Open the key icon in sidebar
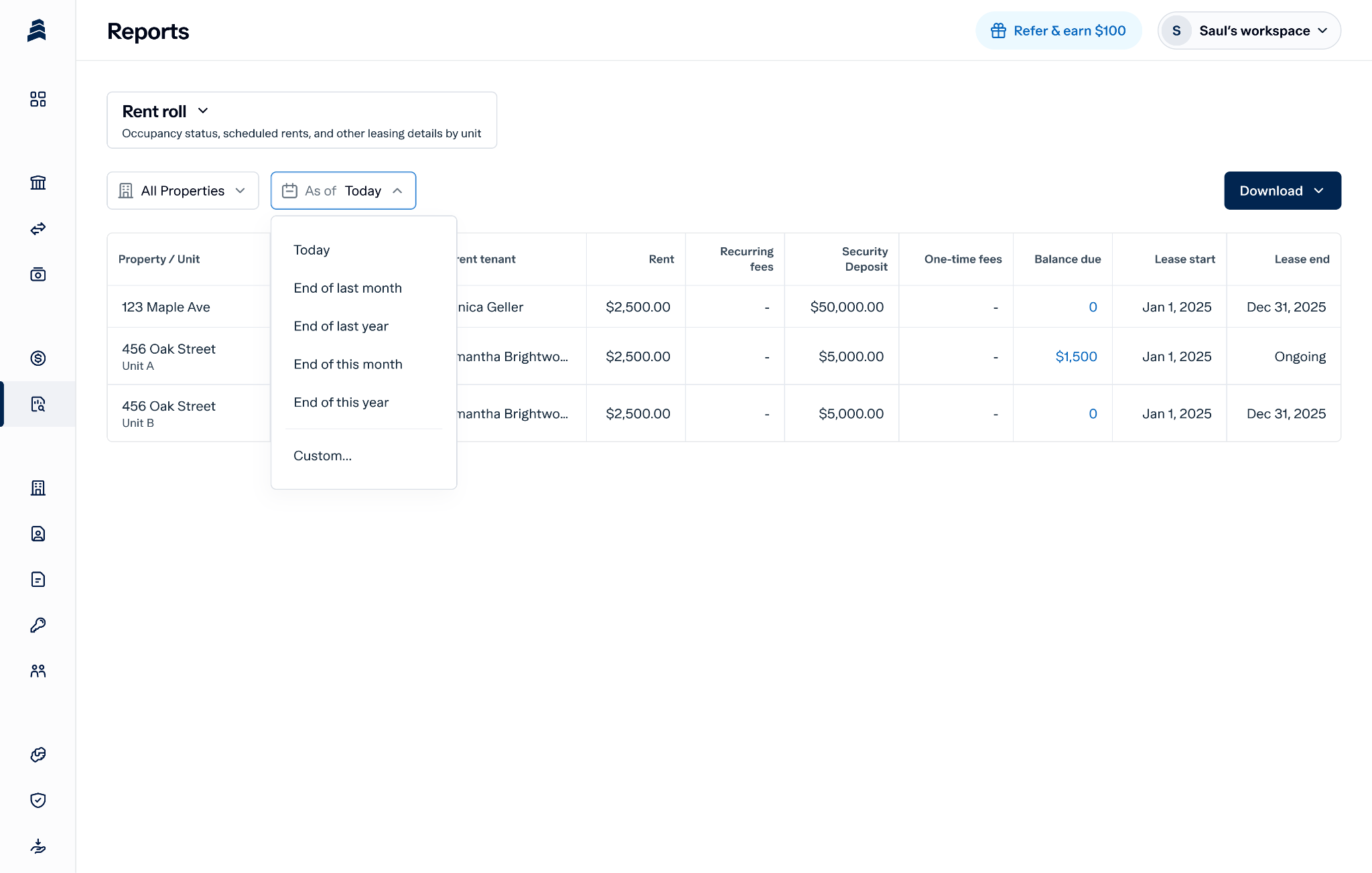 (x=38, y=625)
